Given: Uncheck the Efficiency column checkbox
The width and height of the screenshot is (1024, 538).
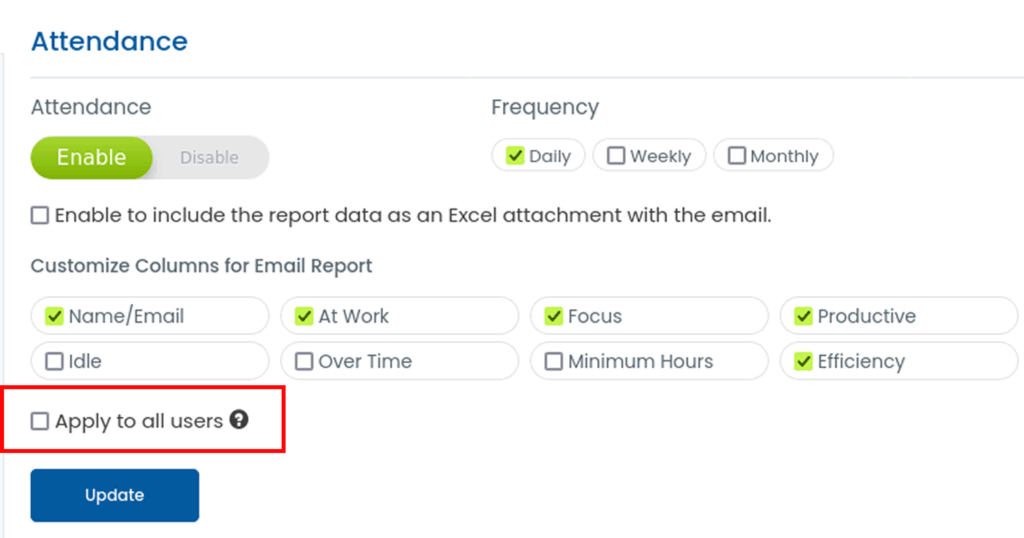Looking at the screenshot, I should (803, 361).
